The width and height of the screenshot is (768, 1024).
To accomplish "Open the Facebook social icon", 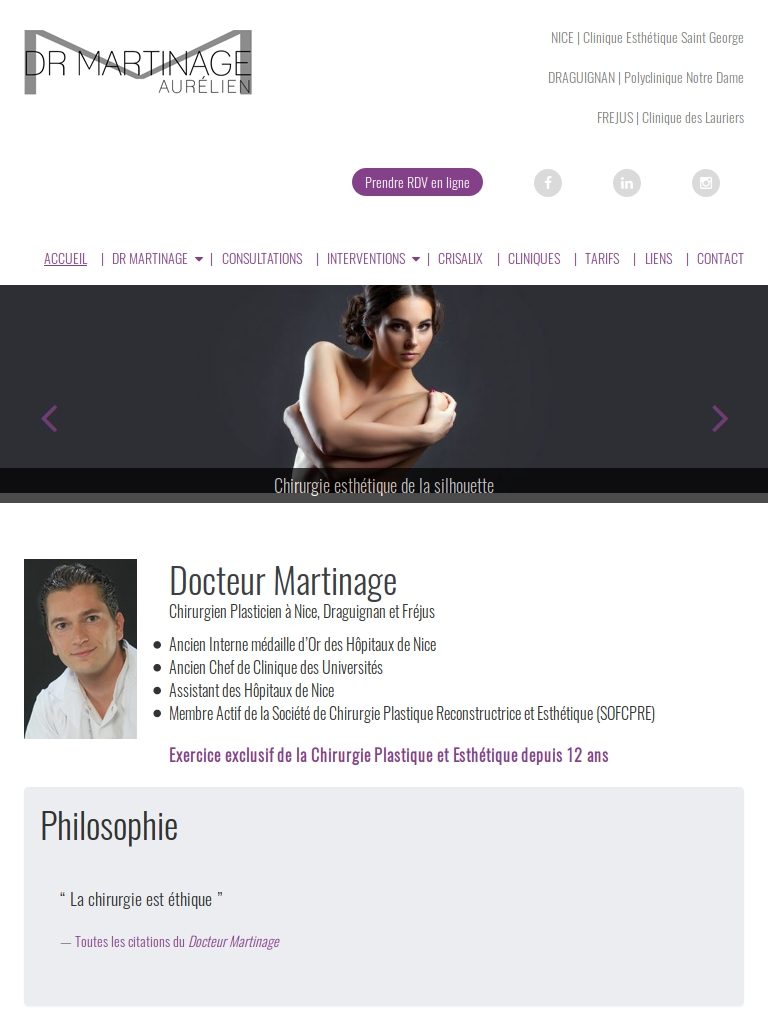I will (x=548, y=183).
